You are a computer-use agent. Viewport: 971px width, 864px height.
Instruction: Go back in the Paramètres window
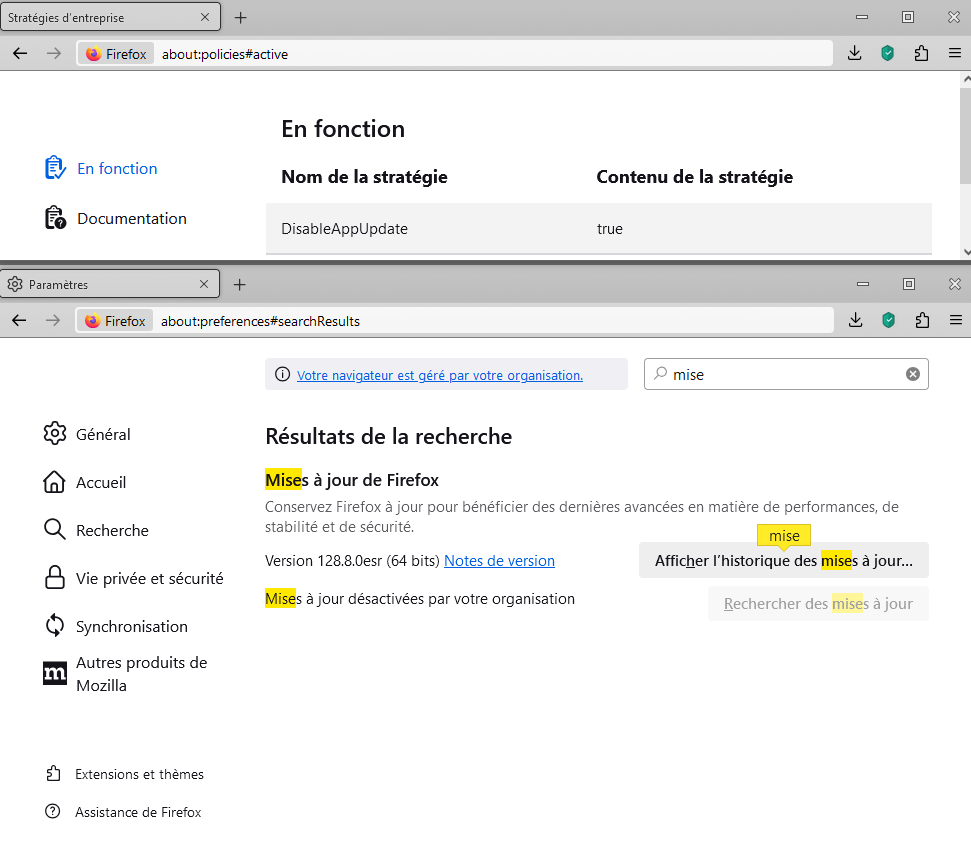[x=19, y=320]
